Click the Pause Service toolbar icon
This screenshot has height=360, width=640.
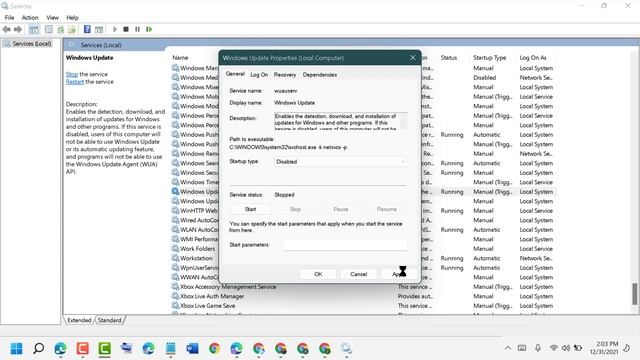tap(138, 29)
